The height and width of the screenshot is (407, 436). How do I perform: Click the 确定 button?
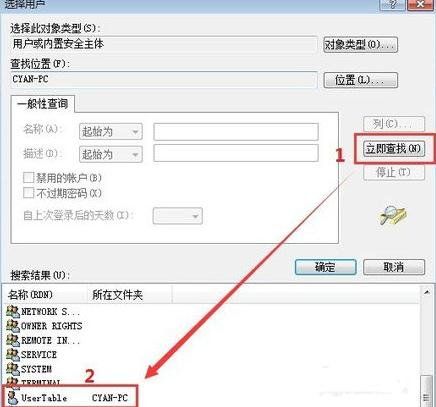tap(325, 267)
